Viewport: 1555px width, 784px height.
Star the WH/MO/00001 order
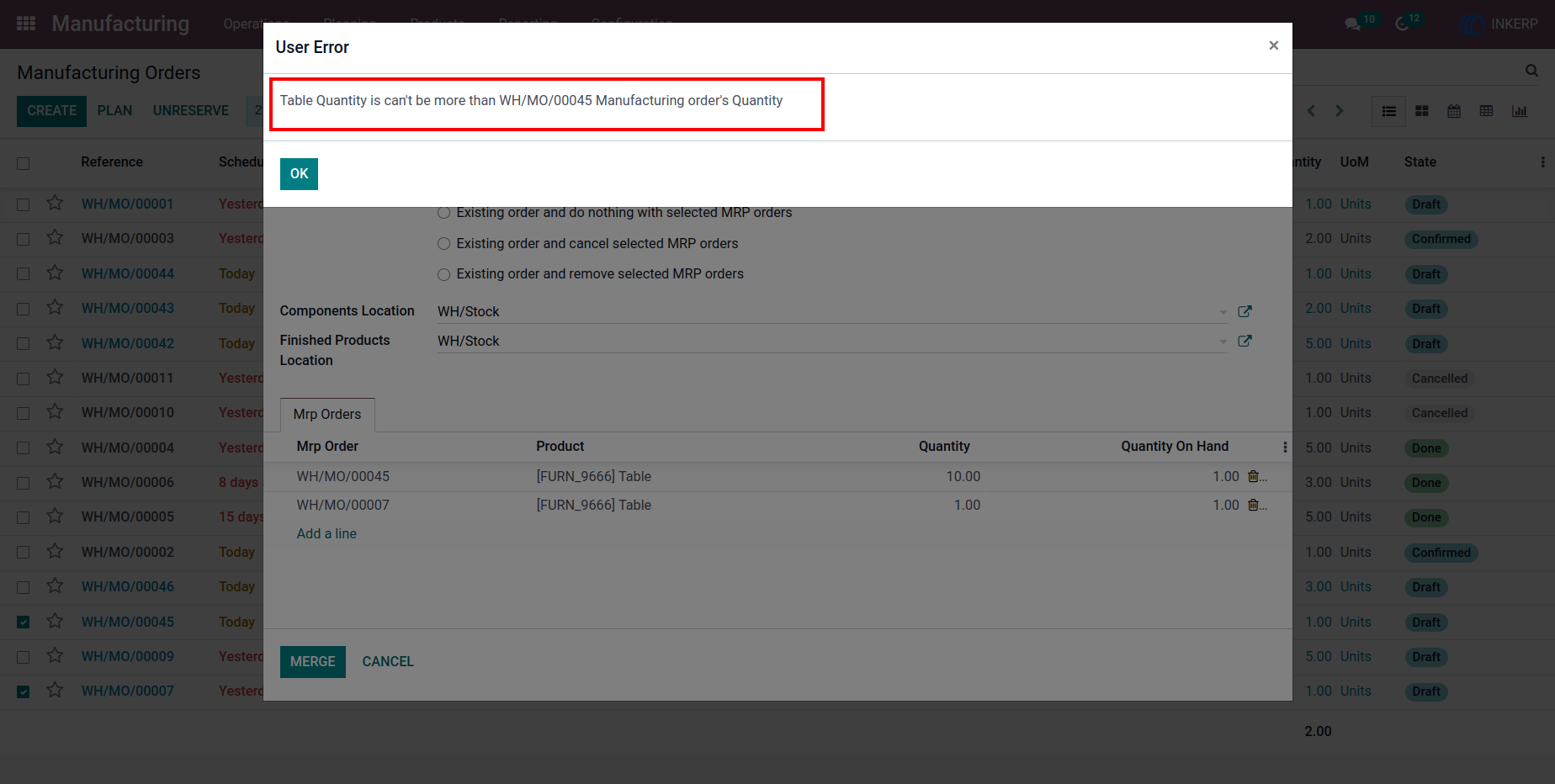(x=55, y=204)
